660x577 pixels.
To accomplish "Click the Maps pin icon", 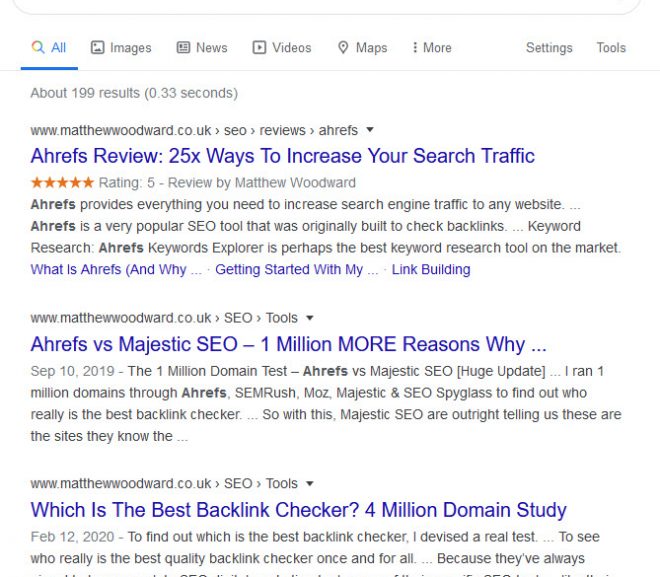I will (343, 47).
